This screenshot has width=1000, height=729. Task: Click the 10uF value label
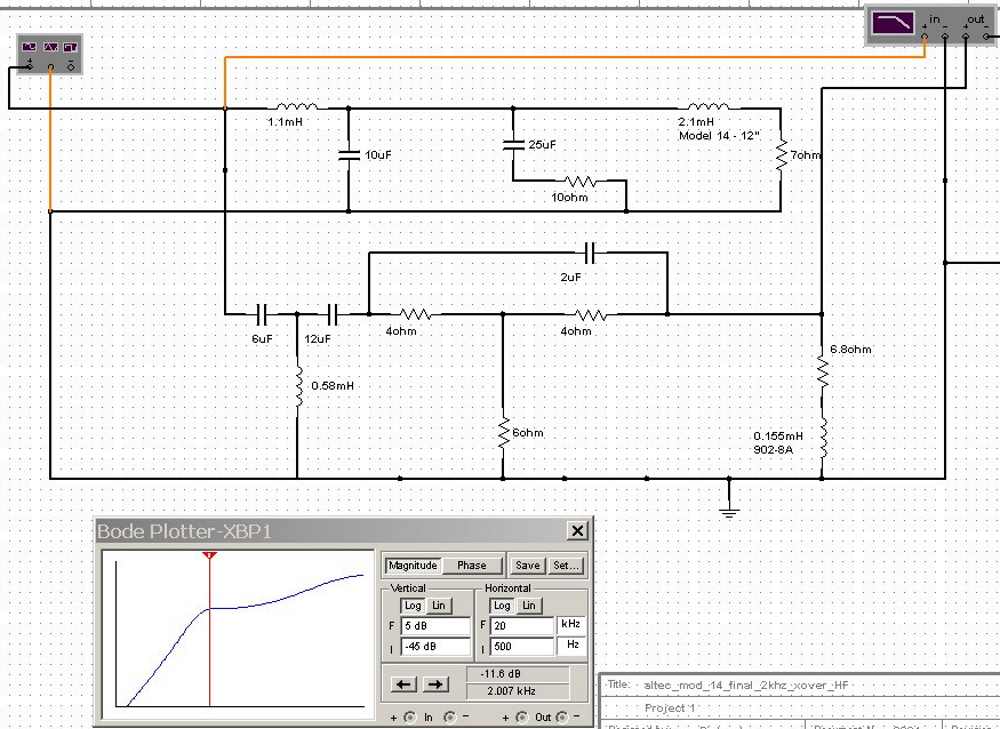click(x=378, y=155)
